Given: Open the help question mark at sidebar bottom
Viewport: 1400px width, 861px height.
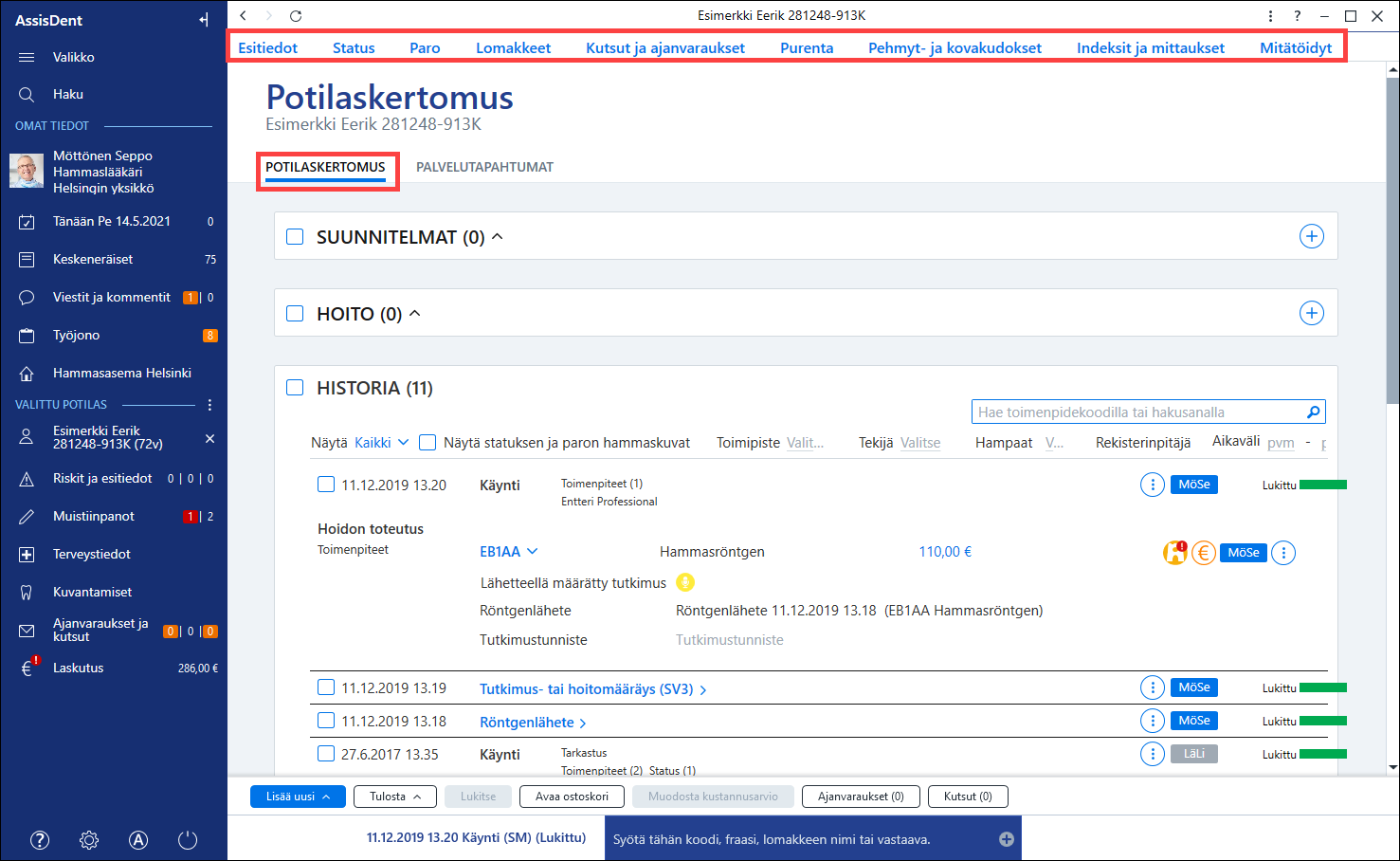Looking at the screenshot, I should (40, 839).
